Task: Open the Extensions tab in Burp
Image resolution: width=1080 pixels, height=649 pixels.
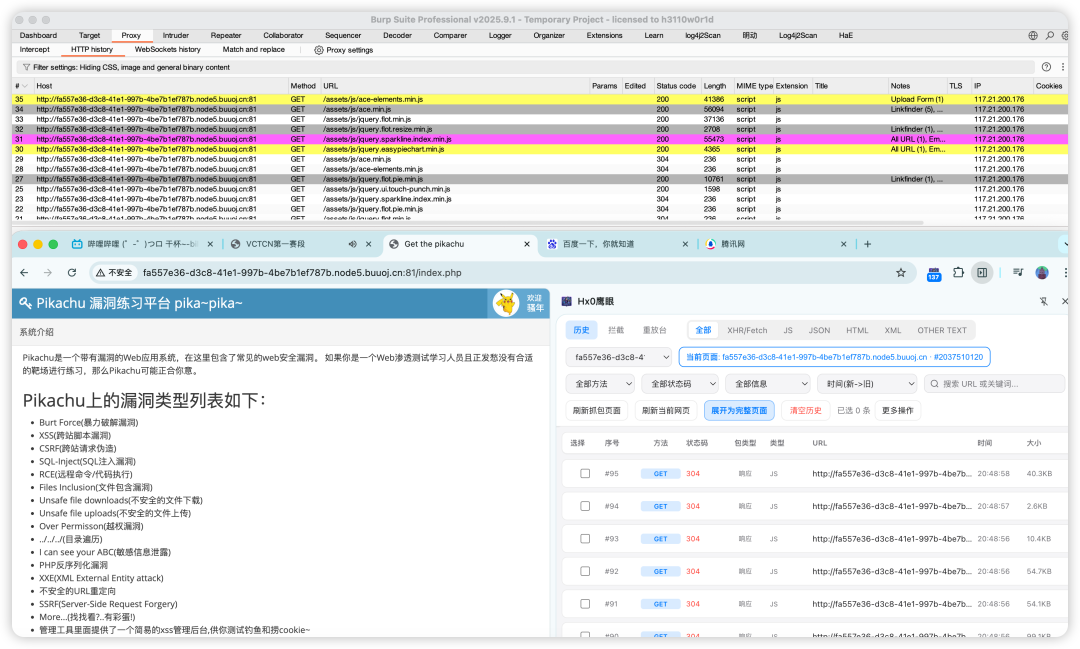Action: coord(604,35)
